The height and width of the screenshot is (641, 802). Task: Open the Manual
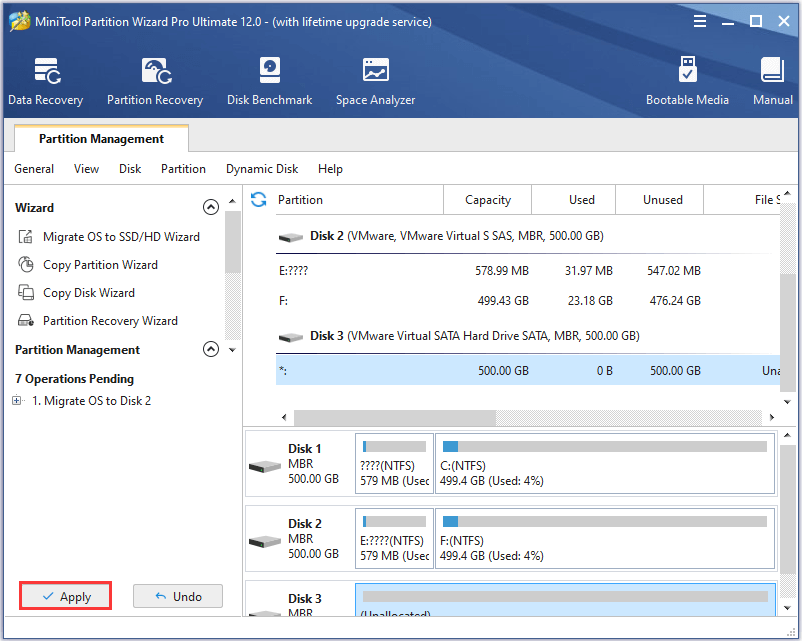tap(772, 81)
